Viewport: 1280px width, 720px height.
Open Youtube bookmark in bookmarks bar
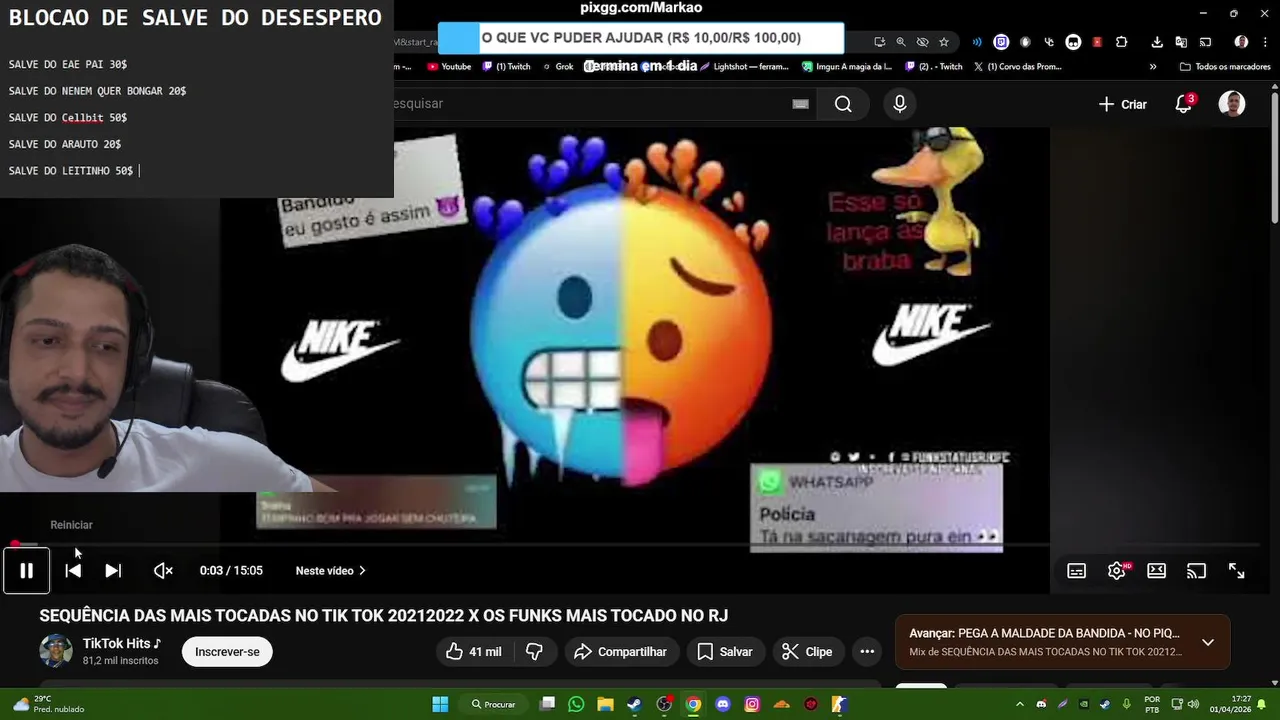[449, 67]
